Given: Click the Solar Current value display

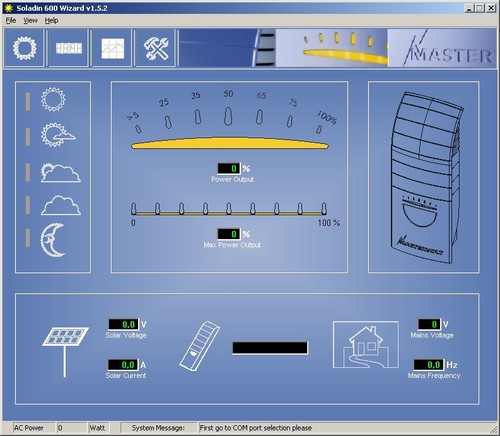Looking at the screenshot, I should (x=123, y=365).
